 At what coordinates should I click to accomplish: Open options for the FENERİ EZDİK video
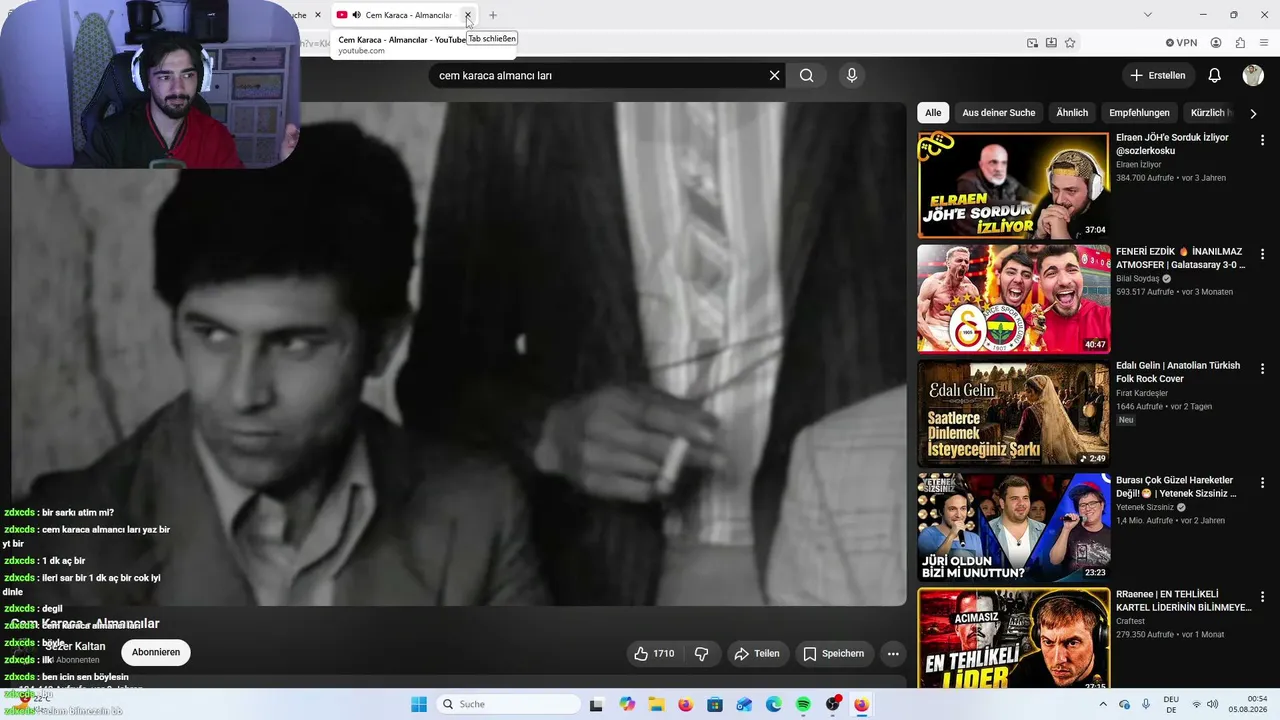tap(1262, 254)
